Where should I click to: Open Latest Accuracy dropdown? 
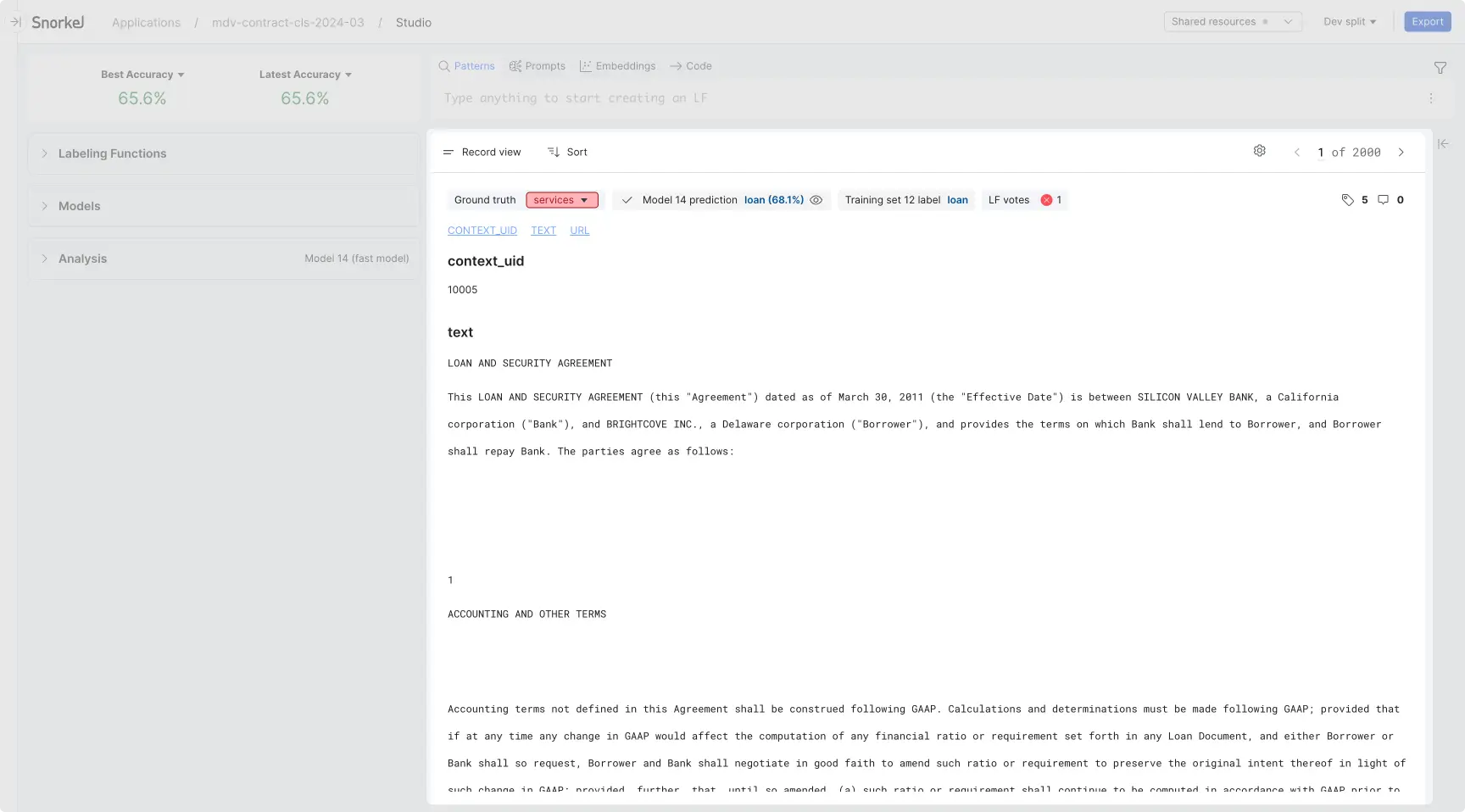pos(305,75)
